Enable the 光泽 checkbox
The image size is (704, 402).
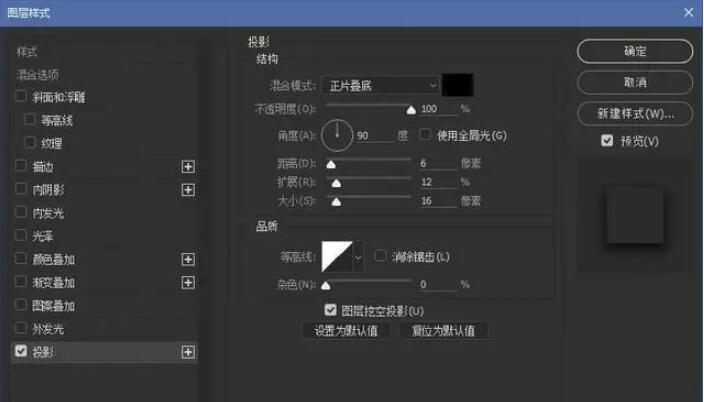tap(21, 235)
